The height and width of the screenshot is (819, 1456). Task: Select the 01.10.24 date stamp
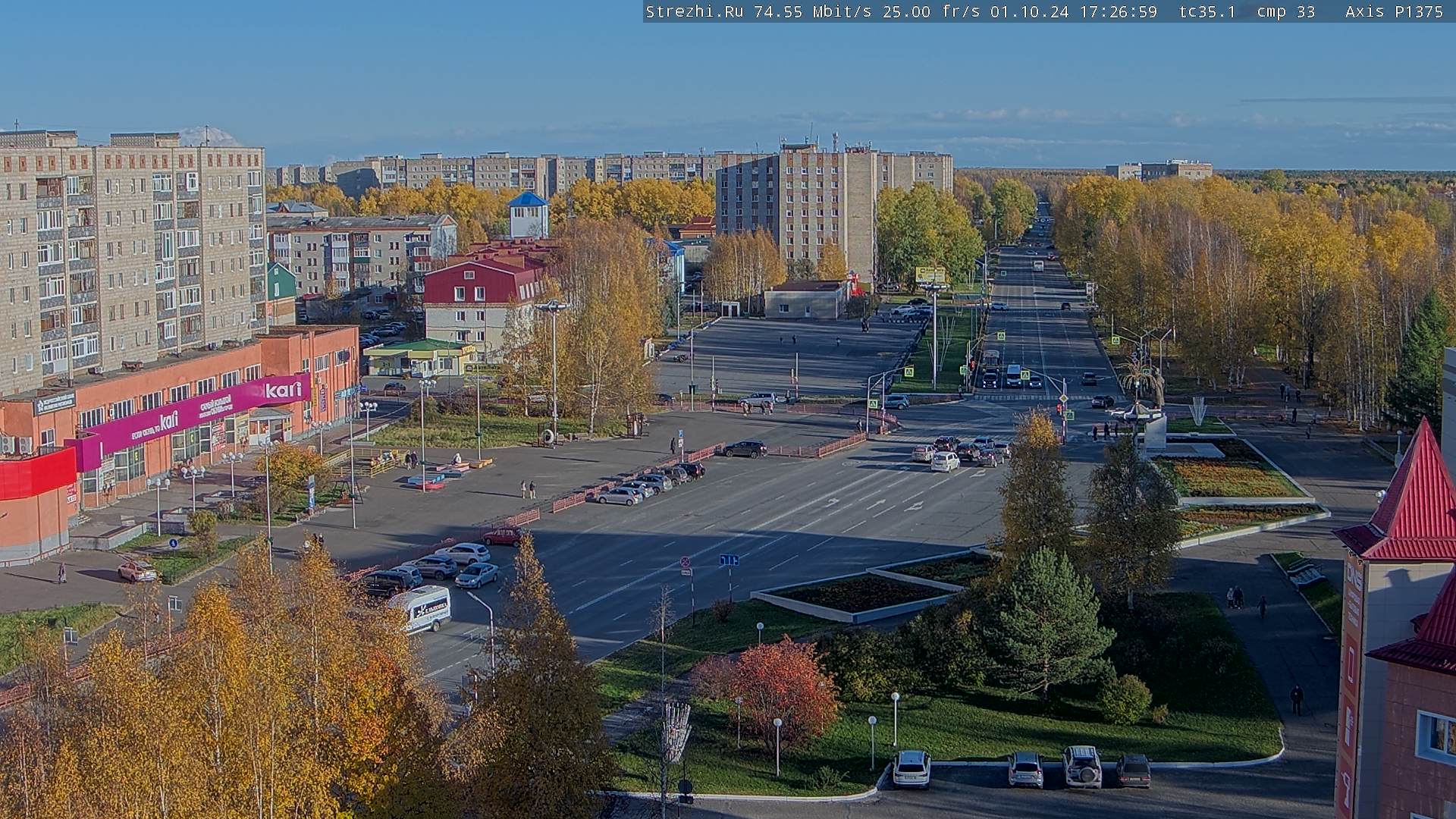[1029, 11]
